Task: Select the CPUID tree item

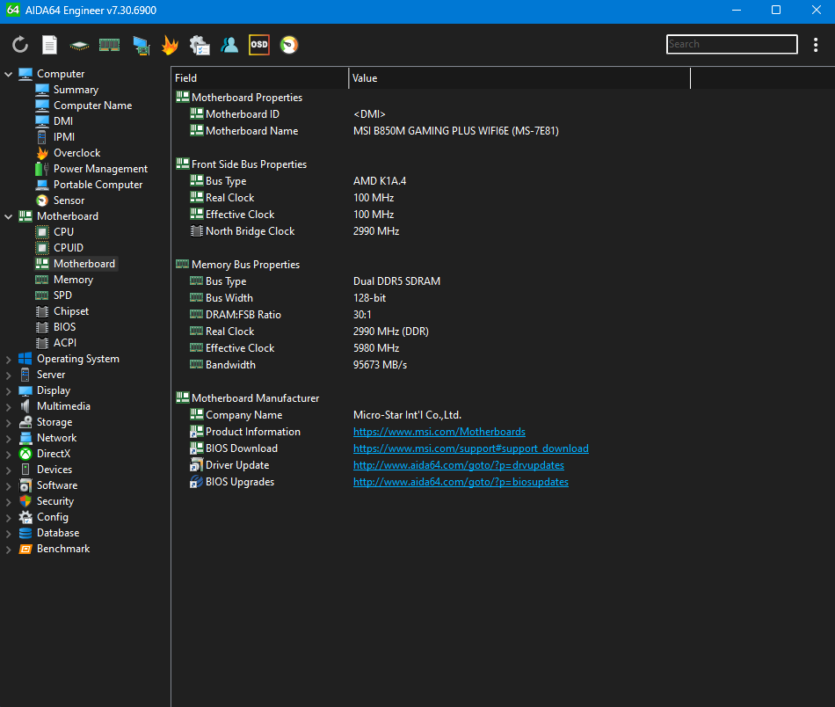Action: [68, 248]
